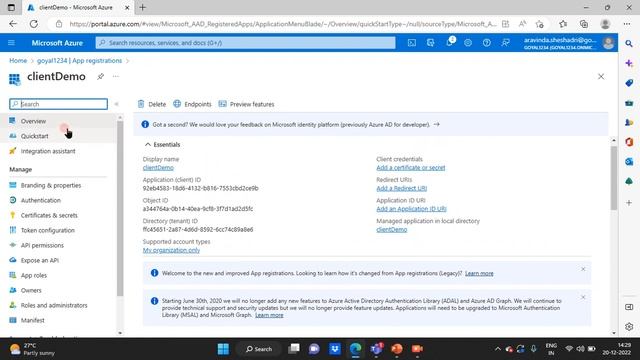Image resolution: width=640 pixels, height=360 pixels.
Task: Open taskbar Search
Action: tap(259, 349)
